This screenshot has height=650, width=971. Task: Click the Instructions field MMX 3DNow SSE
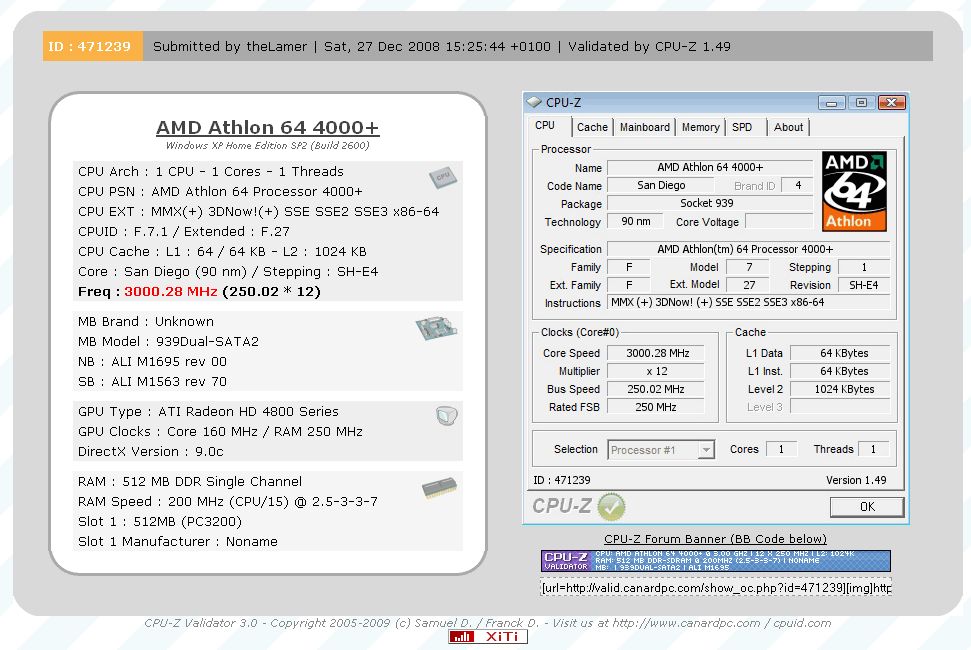pyautogui.click(x=749, y=302)
